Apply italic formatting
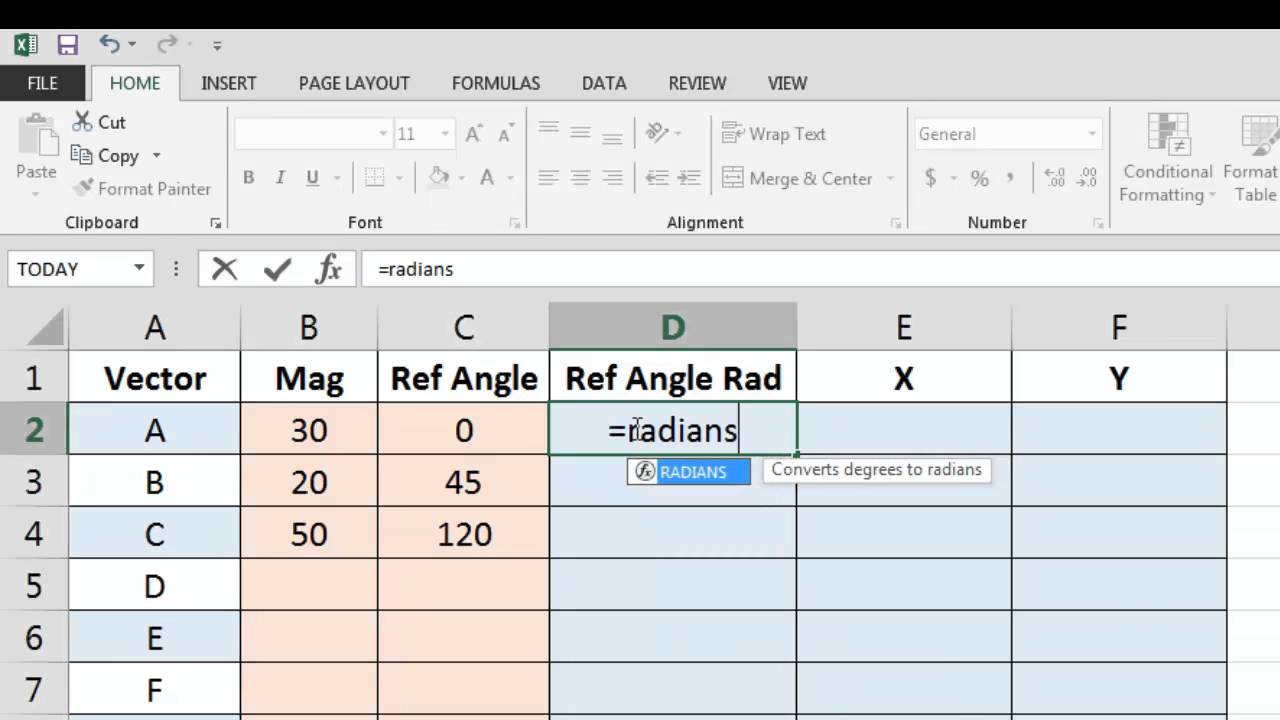 click(x=280, y=177)
